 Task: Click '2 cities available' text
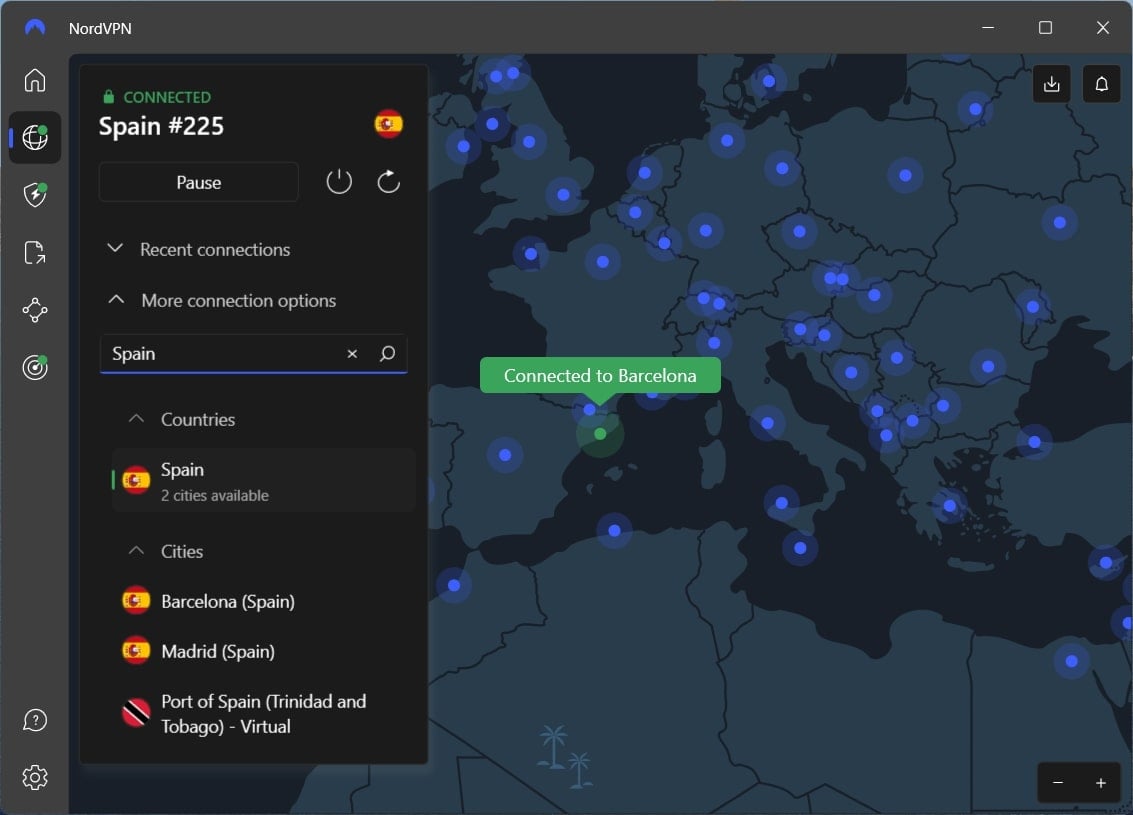pos(215,496)
